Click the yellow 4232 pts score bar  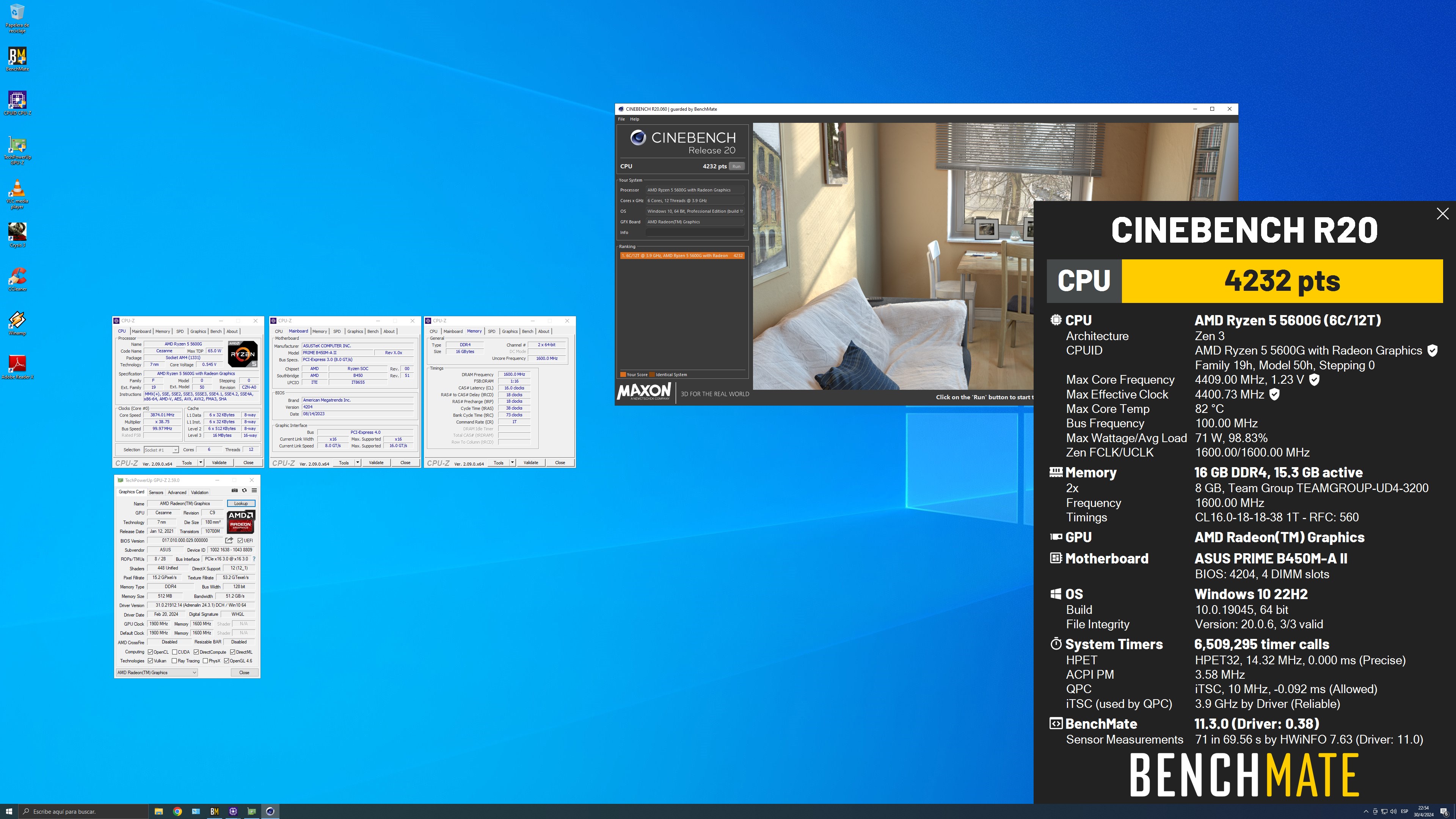pyautogui.click(x=1282, y=281)
